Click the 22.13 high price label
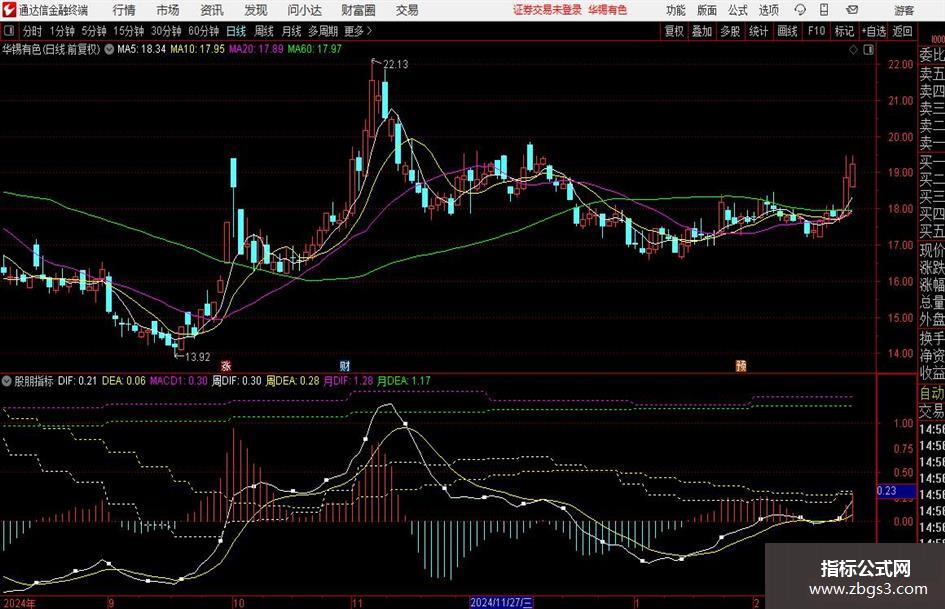Screen dimensions: 945x609 tap(395, 65)
